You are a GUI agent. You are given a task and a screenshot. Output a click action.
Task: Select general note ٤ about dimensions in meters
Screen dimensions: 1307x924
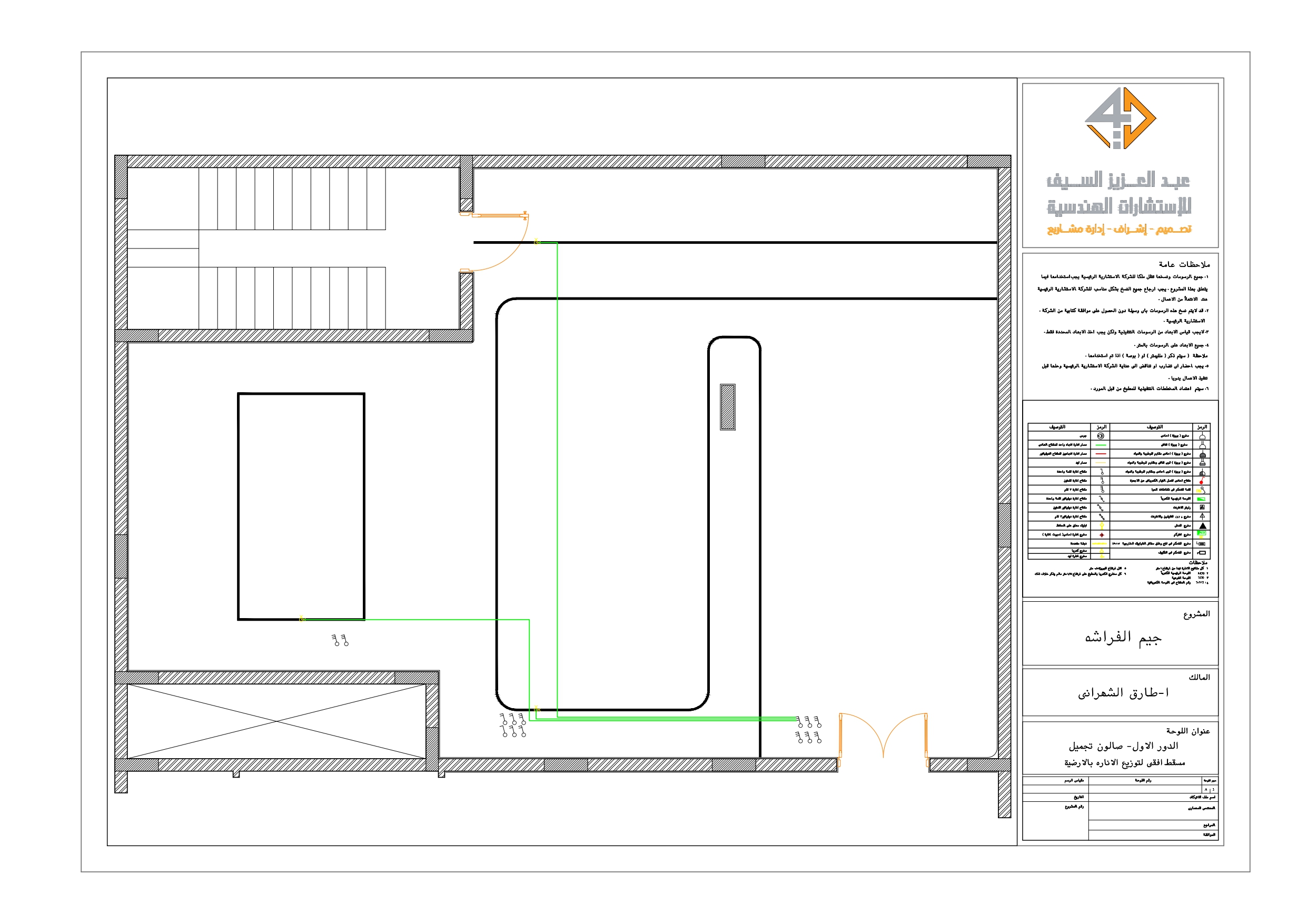pos(1172,345)
